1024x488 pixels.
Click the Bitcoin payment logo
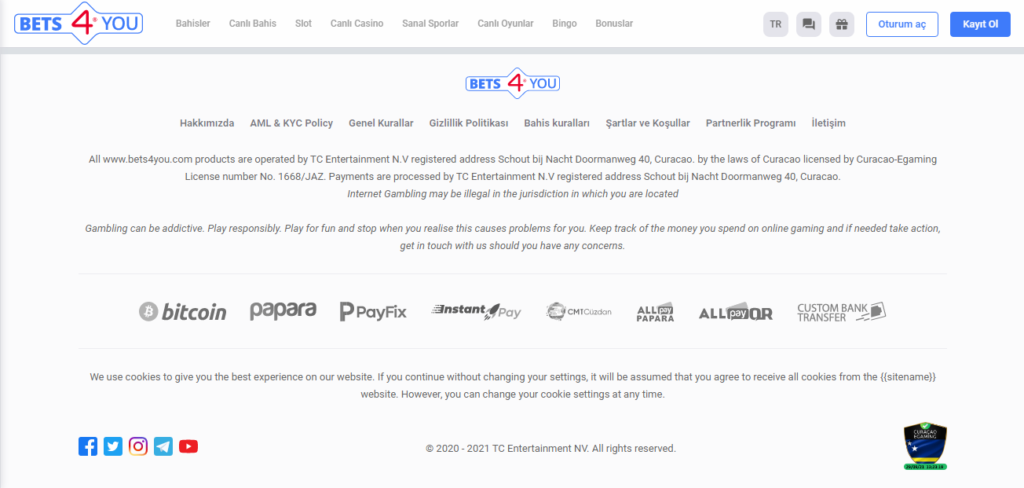(x=182, y=312)
